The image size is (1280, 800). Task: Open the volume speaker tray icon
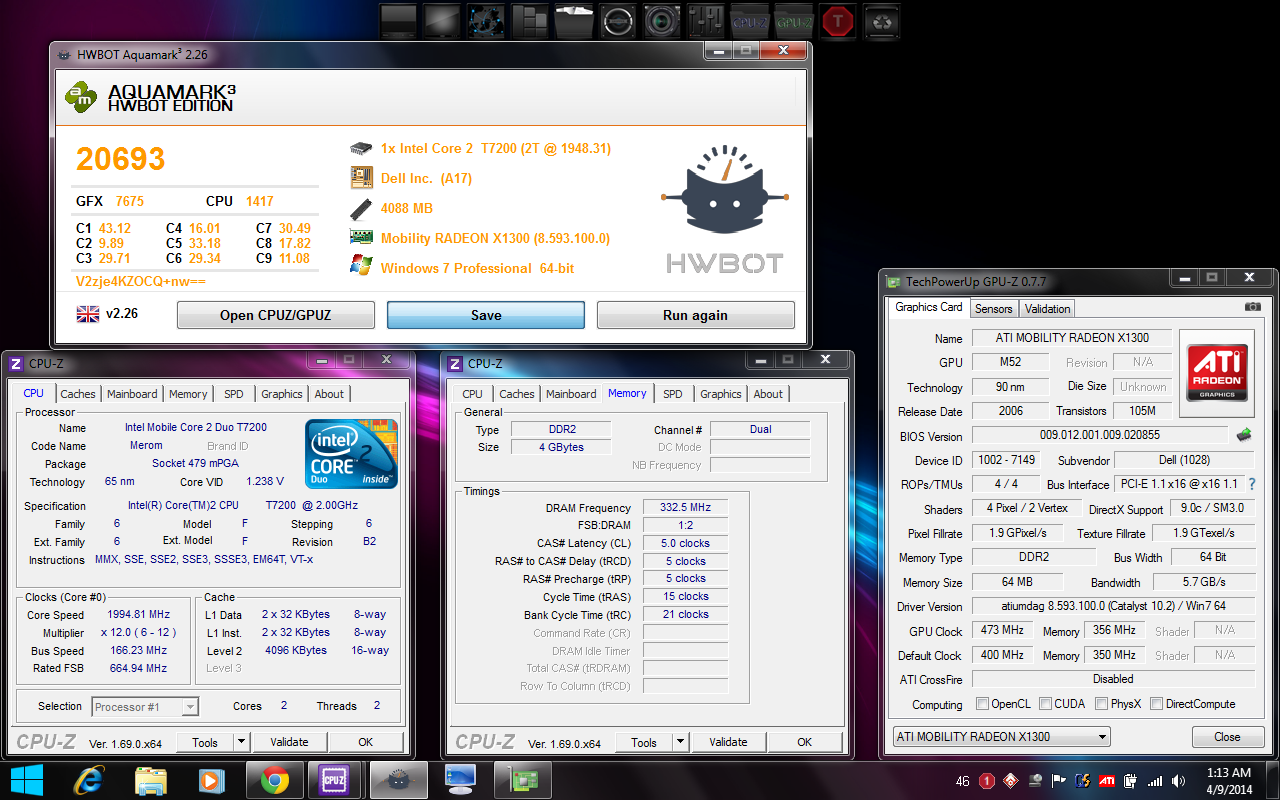point(1177,781)
